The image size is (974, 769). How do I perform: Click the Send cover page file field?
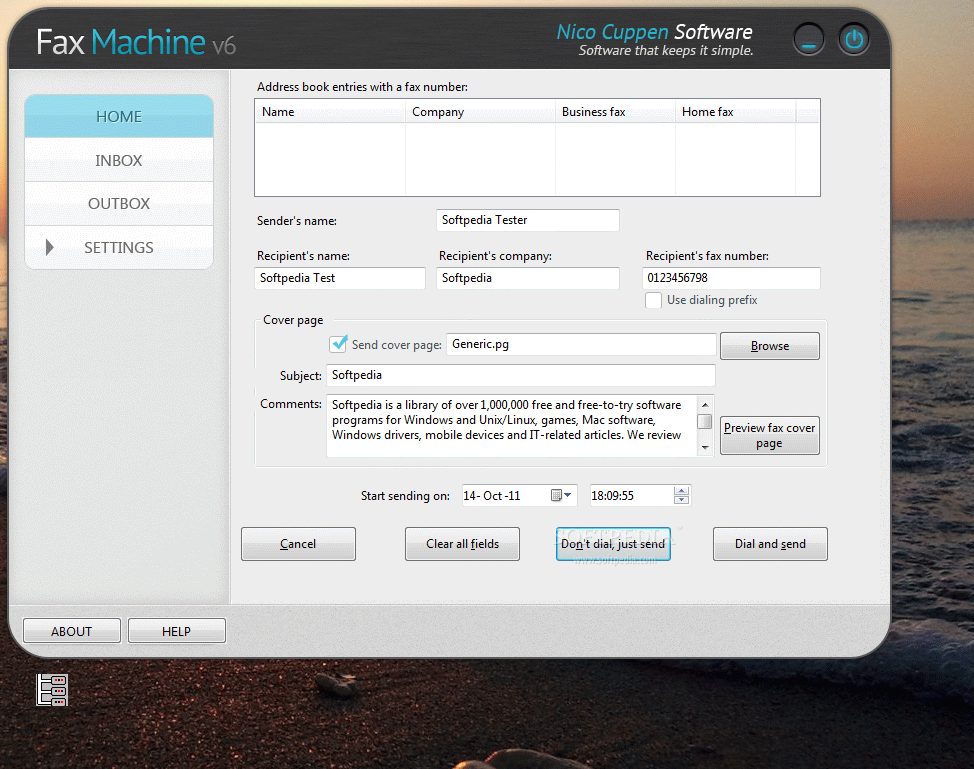581,344
